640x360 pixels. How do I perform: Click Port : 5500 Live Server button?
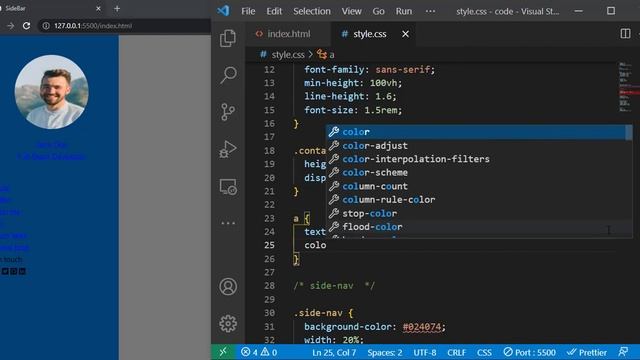point(529,352)
